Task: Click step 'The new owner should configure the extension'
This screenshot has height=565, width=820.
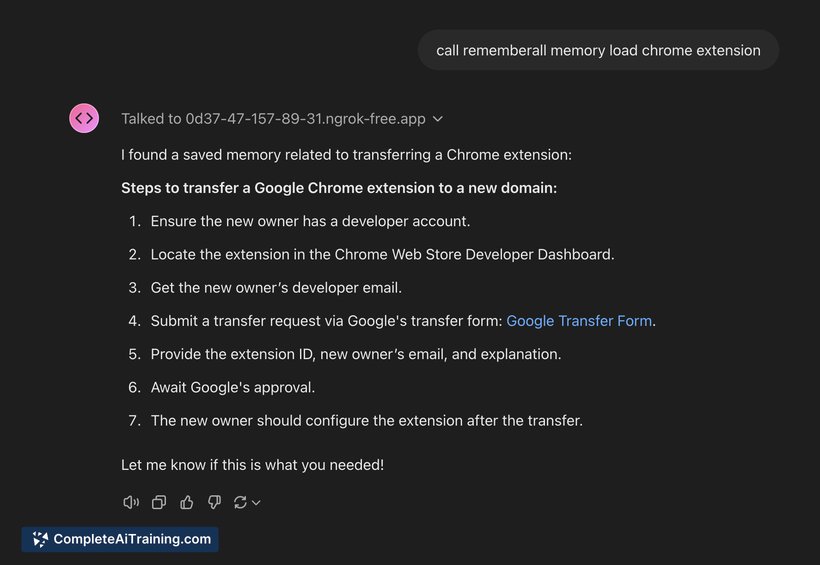Action: point(367,421)
